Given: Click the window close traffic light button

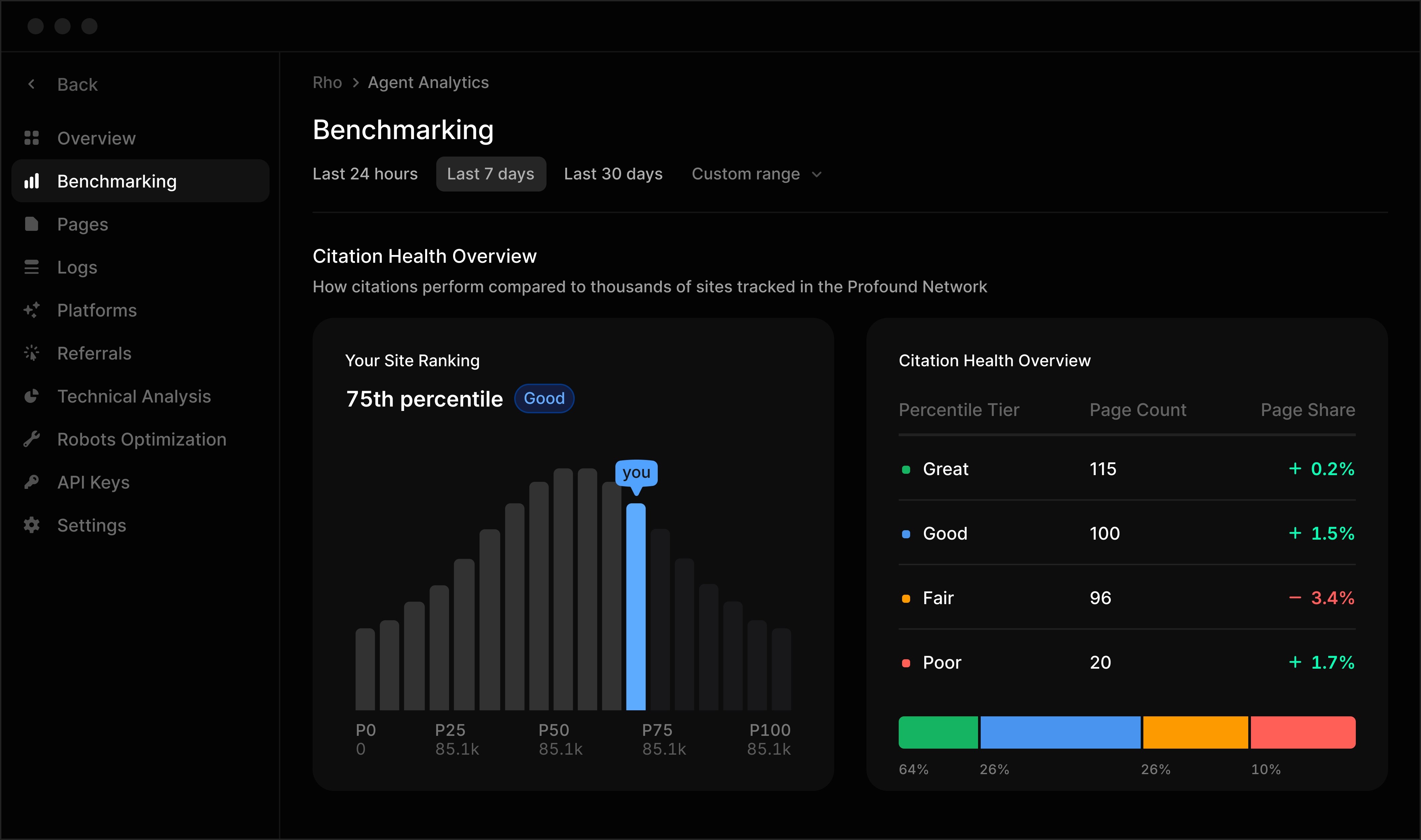Looking at the screenshot, I should pos(36,26).
